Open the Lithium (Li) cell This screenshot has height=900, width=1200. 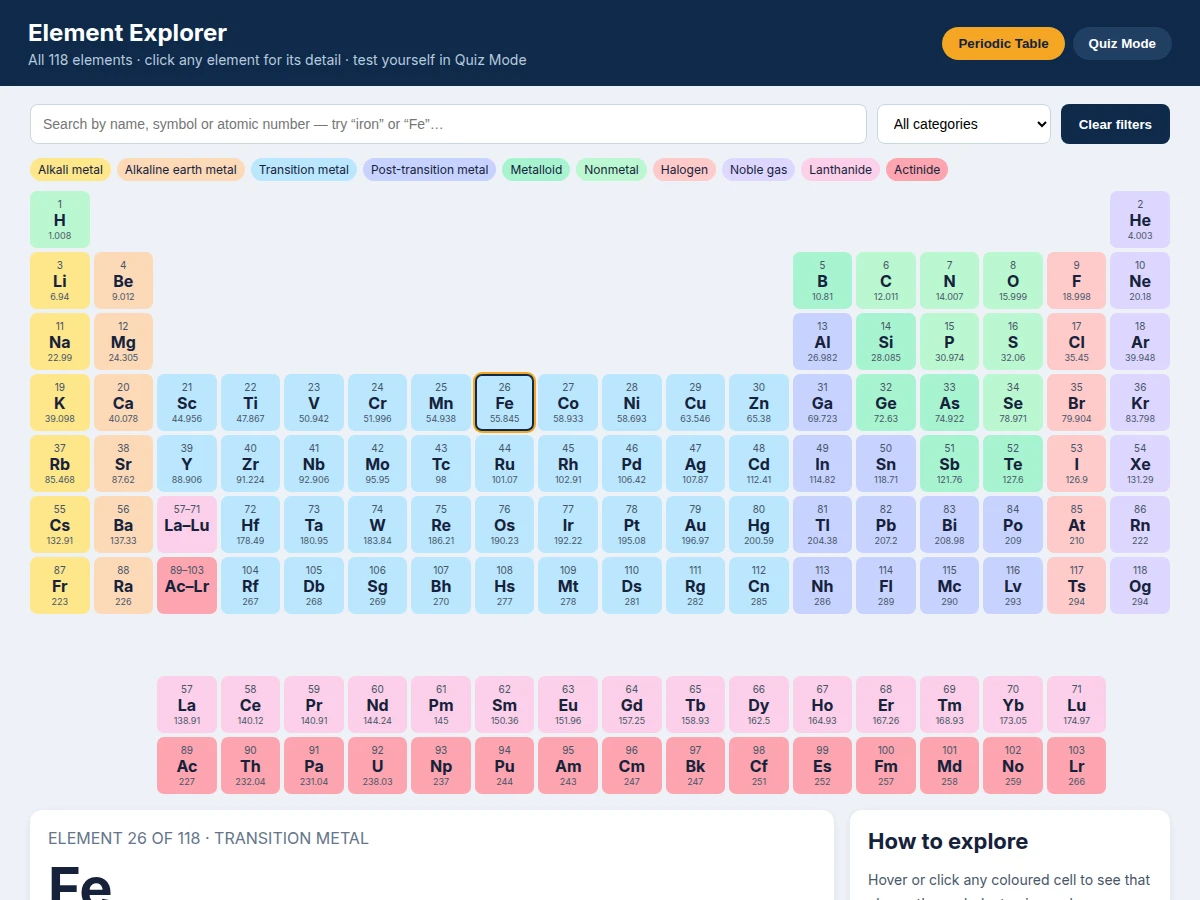coord(60,281)
